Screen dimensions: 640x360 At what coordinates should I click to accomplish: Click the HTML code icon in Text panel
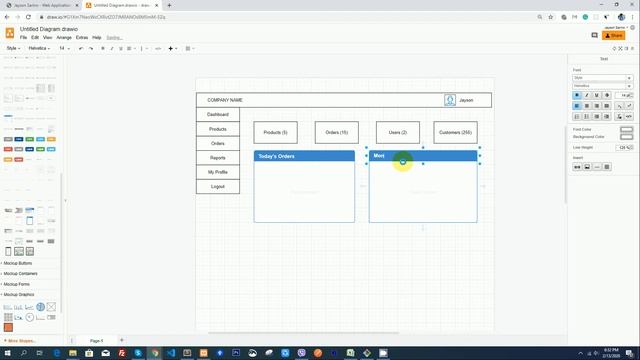click(629, 116)
